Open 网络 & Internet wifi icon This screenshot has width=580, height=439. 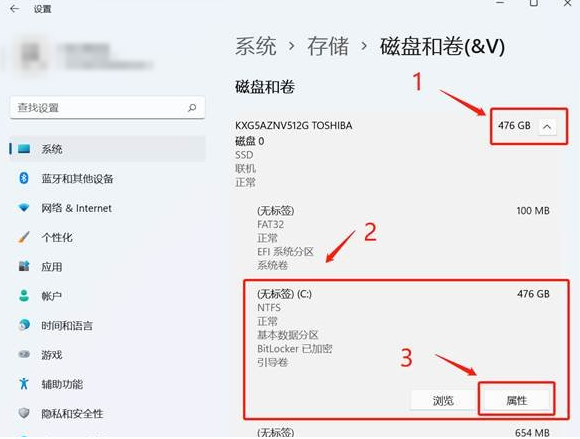pyautogui.click(x=24, y=207)
